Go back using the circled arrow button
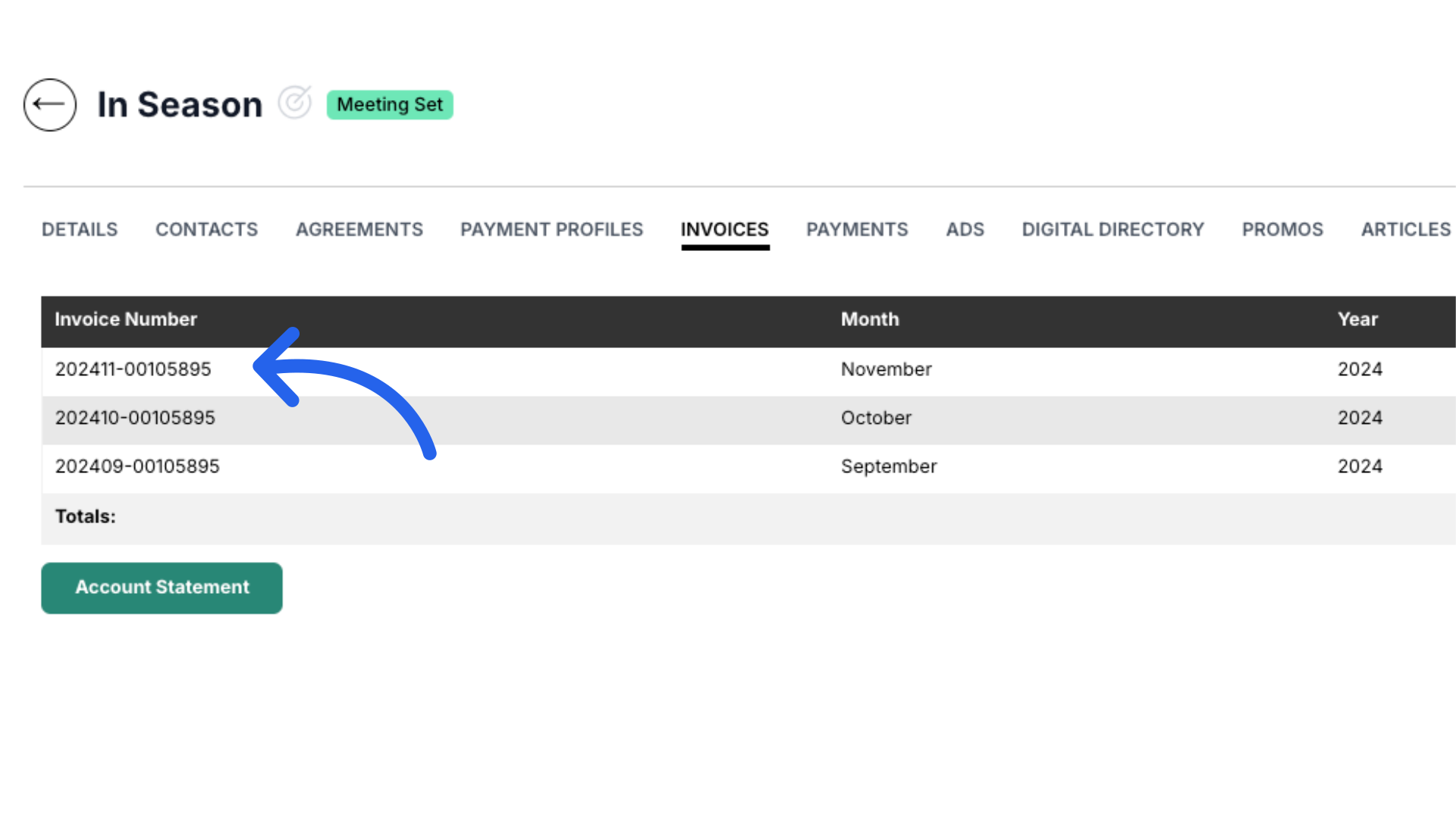 point(50,105)
